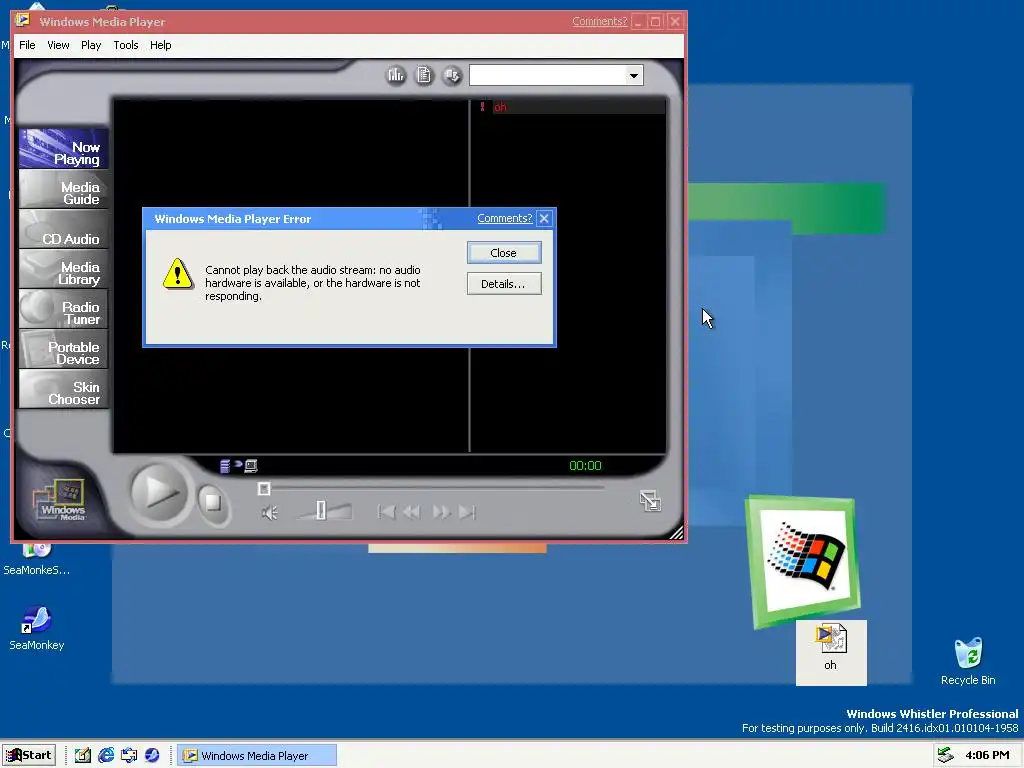Open the Skin Chooser tab
The image size is (1024, 768).
click(63, 389)
